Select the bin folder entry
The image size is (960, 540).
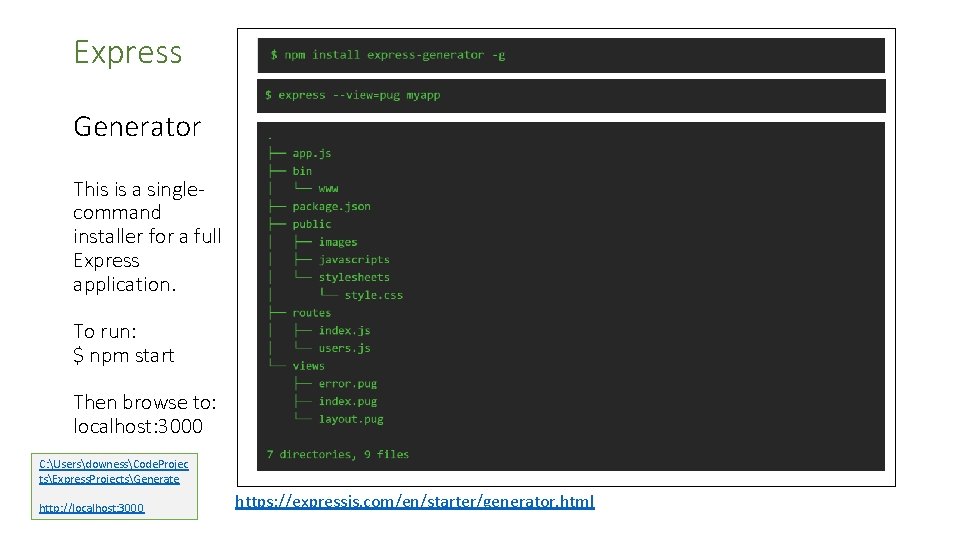pos(302,171)
